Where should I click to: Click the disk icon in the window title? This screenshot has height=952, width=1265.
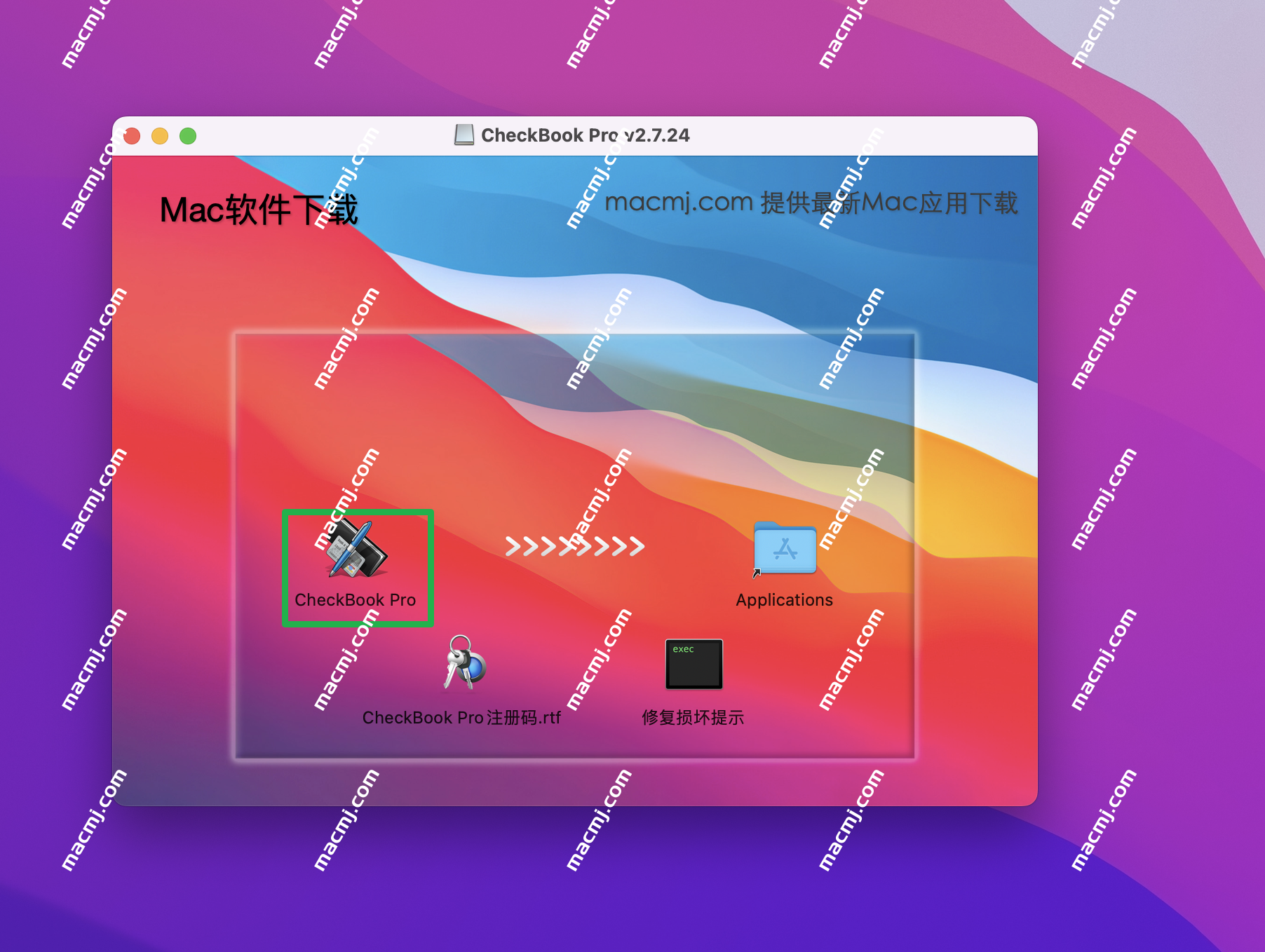click(x=464, y=135)
